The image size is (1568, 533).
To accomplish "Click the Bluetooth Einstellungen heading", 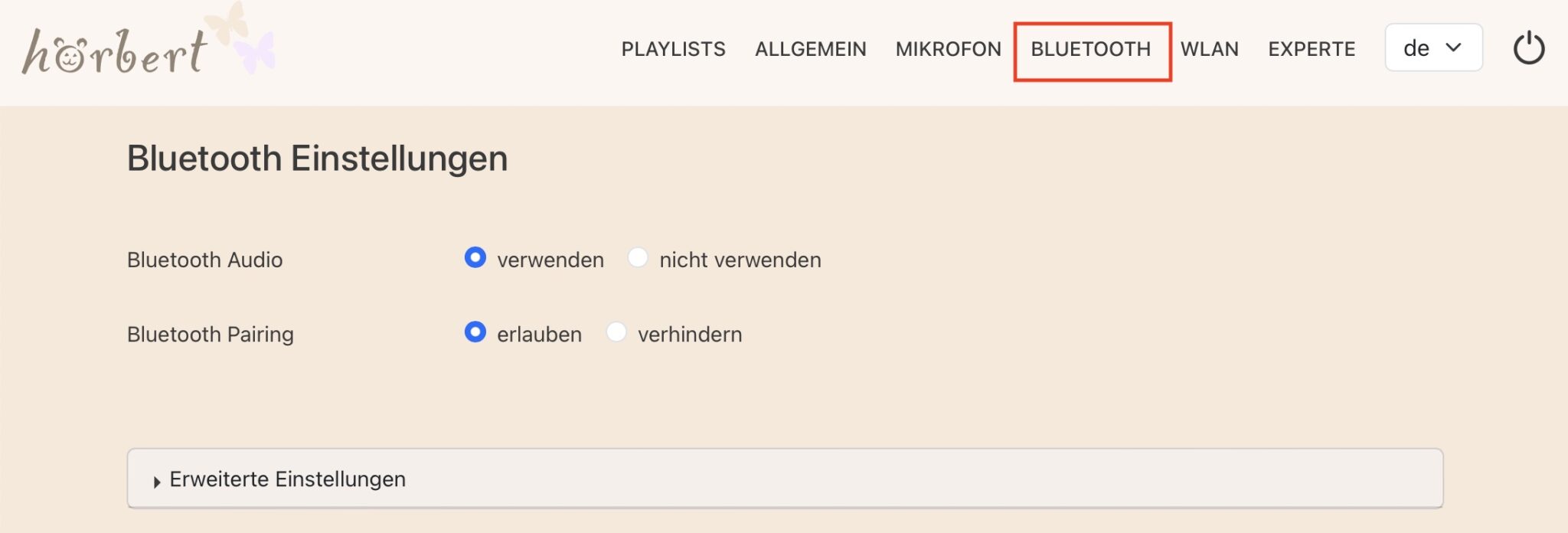I will (x=317, y=159).
